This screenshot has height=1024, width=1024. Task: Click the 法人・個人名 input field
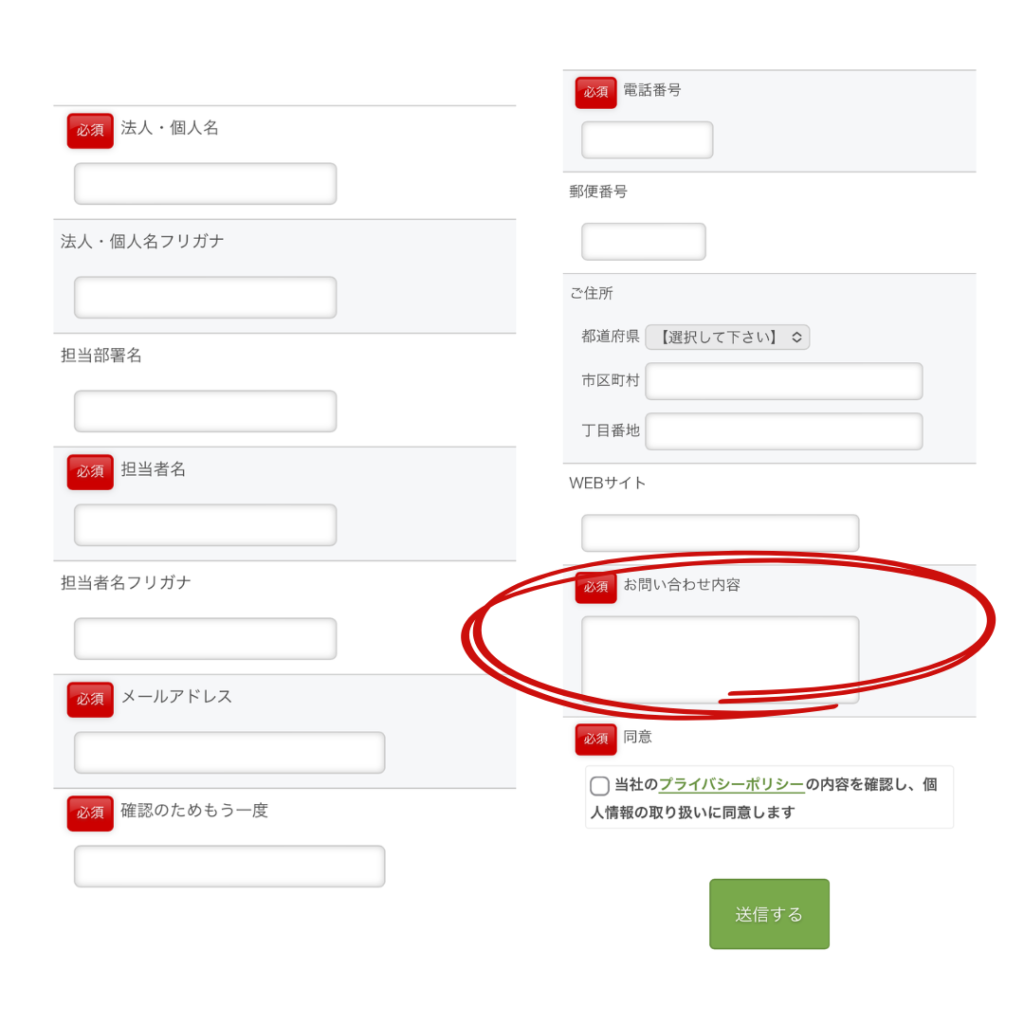click(x=205, y=184)
